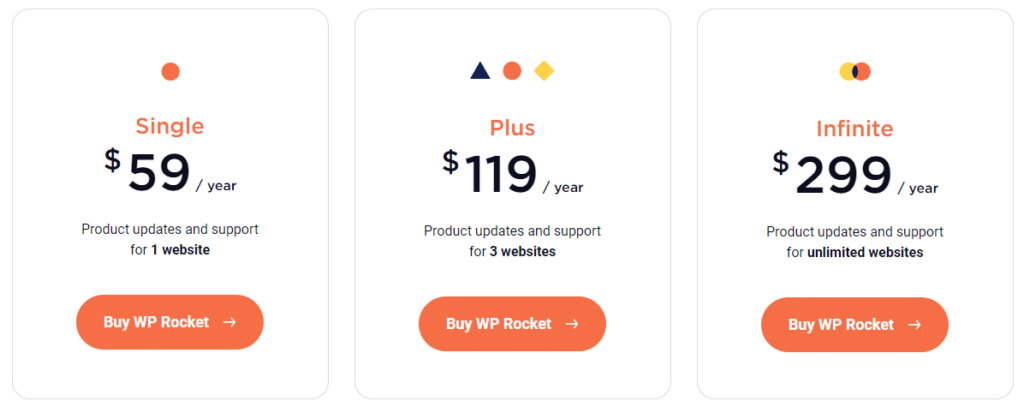The width and height of the screenshot is (1024, 407).
Task: Click the orange circle icon in Plus plan
Action: click(512, 71)
